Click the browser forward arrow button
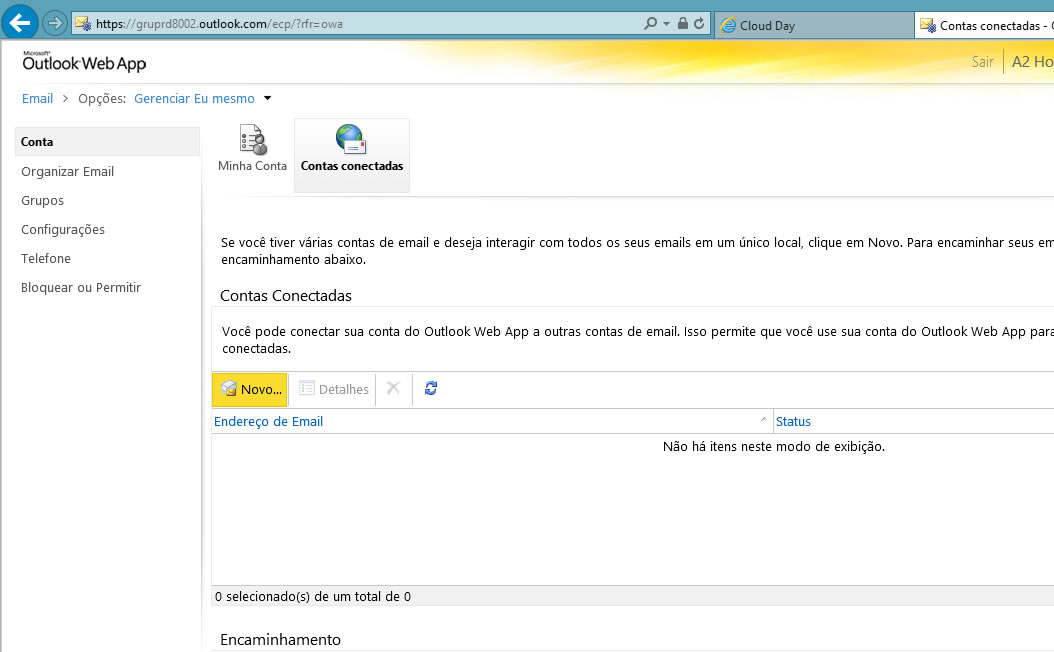 pyautogui.click(x=54, y=22)
